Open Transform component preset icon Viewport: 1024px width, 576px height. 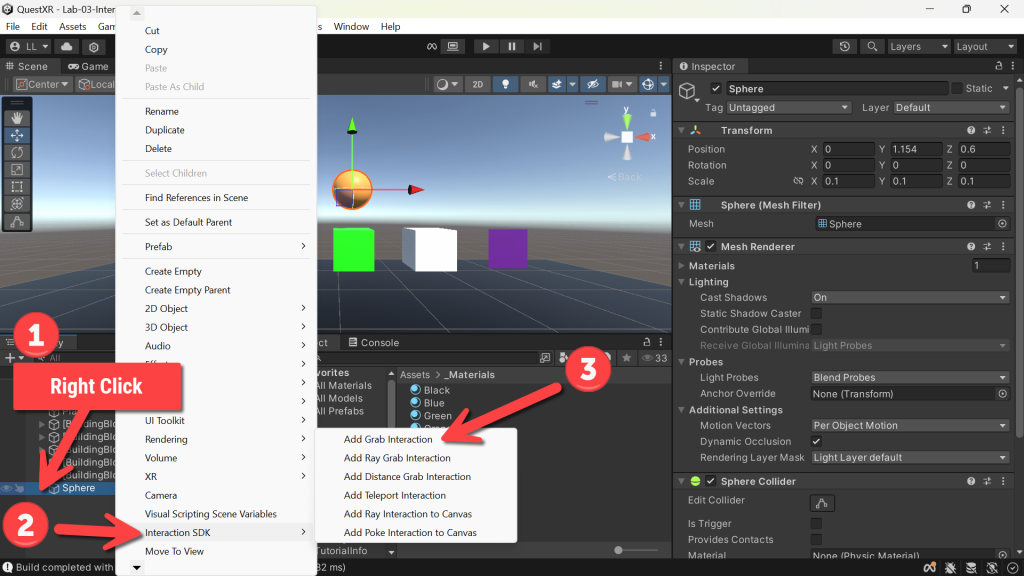tap(987, 131)
